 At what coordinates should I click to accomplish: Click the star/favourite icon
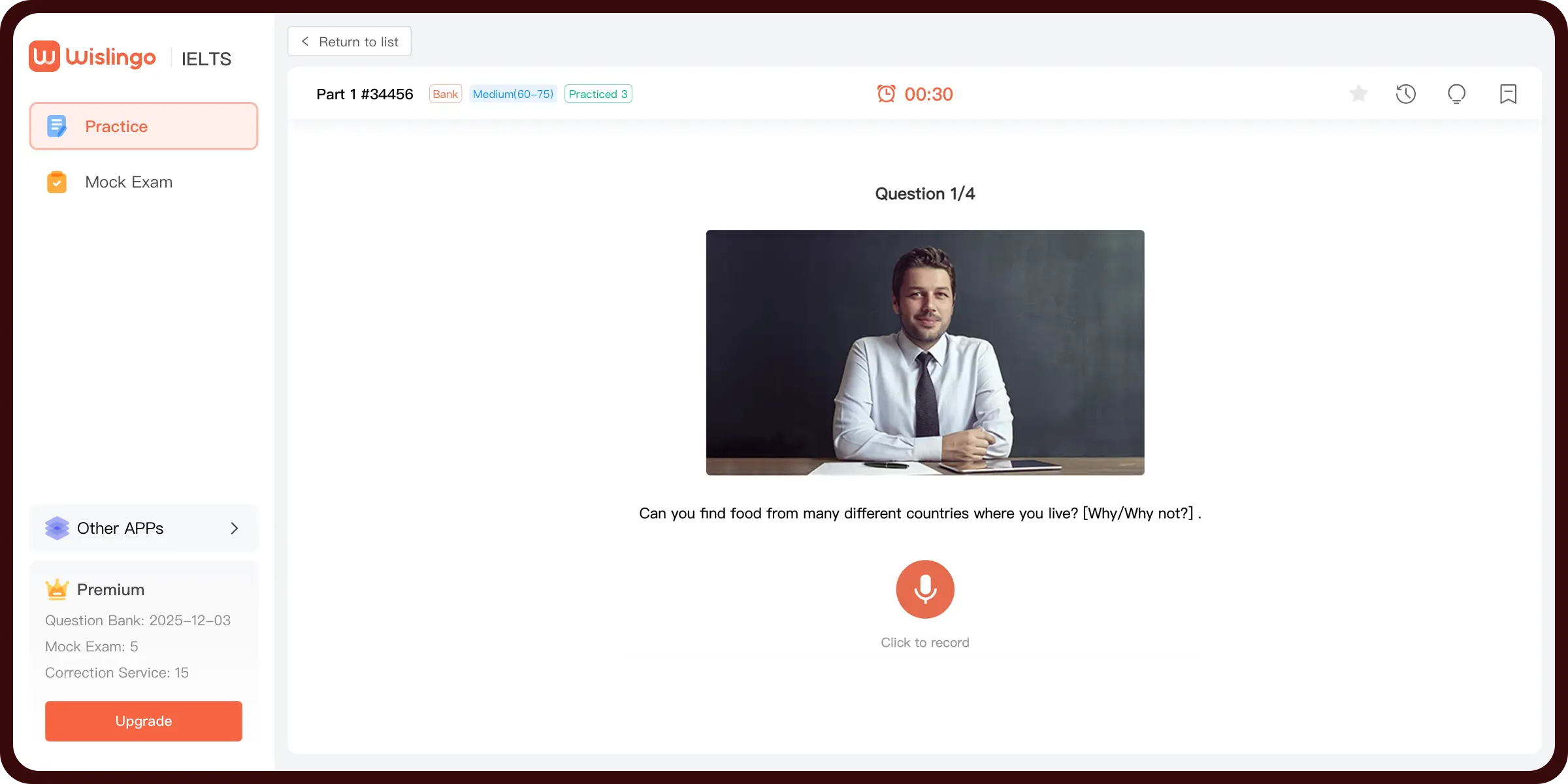click(x=1357, y=93)
